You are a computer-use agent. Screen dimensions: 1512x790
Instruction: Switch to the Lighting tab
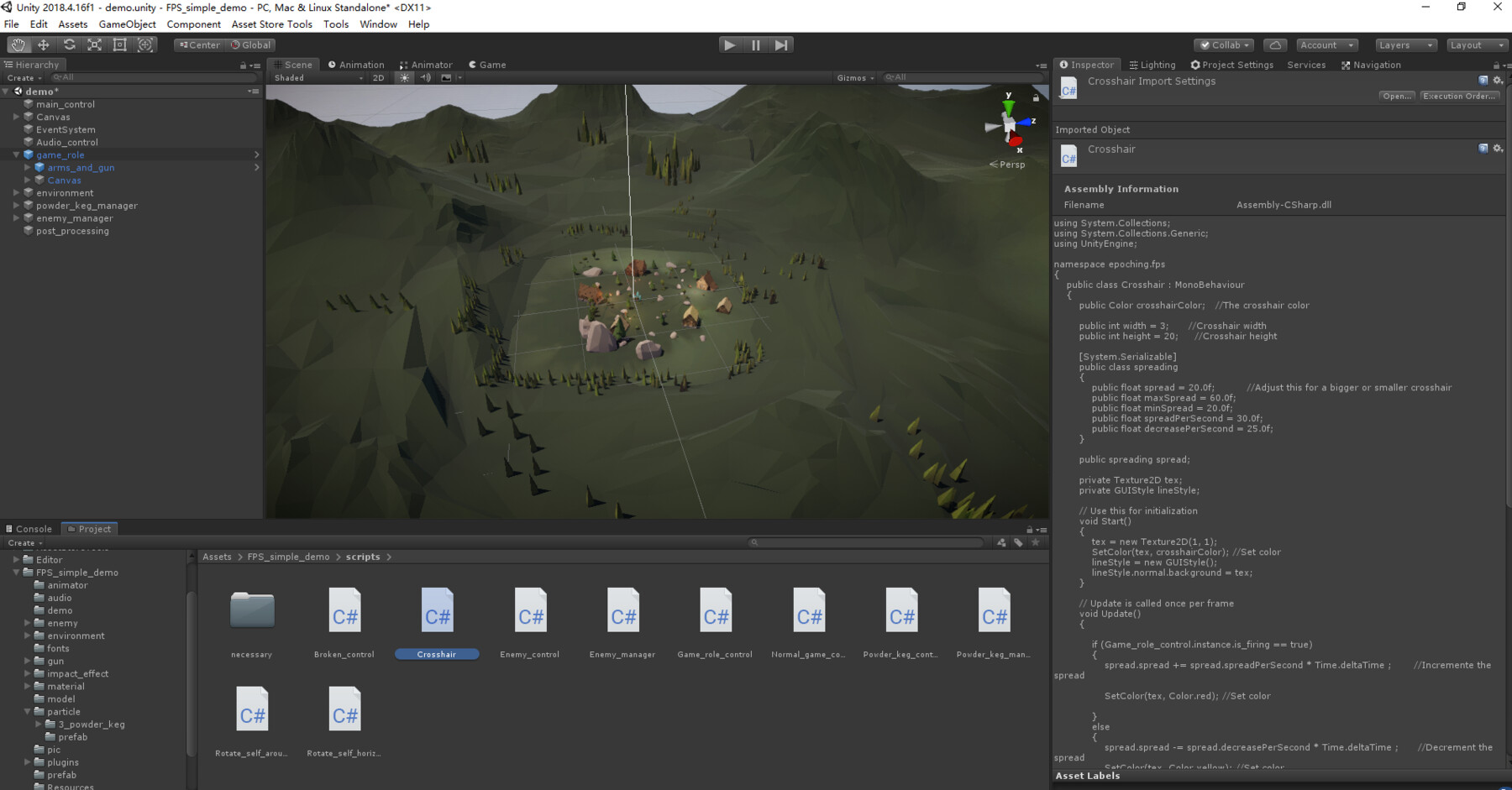coord(1152,65)
